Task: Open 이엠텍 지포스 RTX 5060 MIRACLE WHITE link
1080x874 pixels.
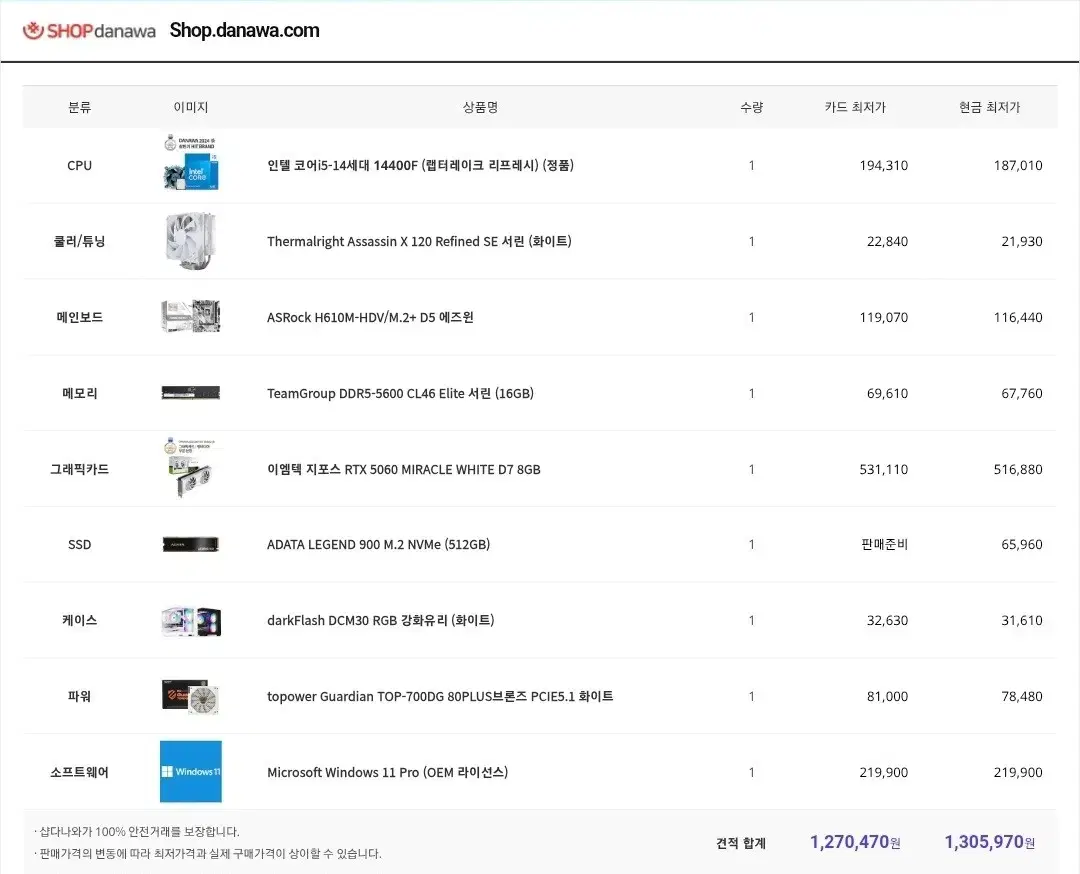Action: (x=404, y=469)
